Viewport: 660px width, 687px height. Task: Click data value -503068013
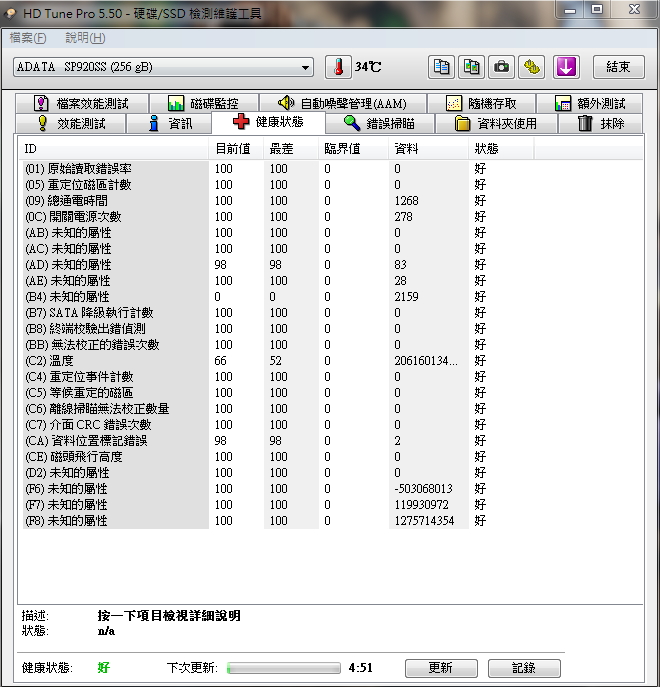pos(423,489)
